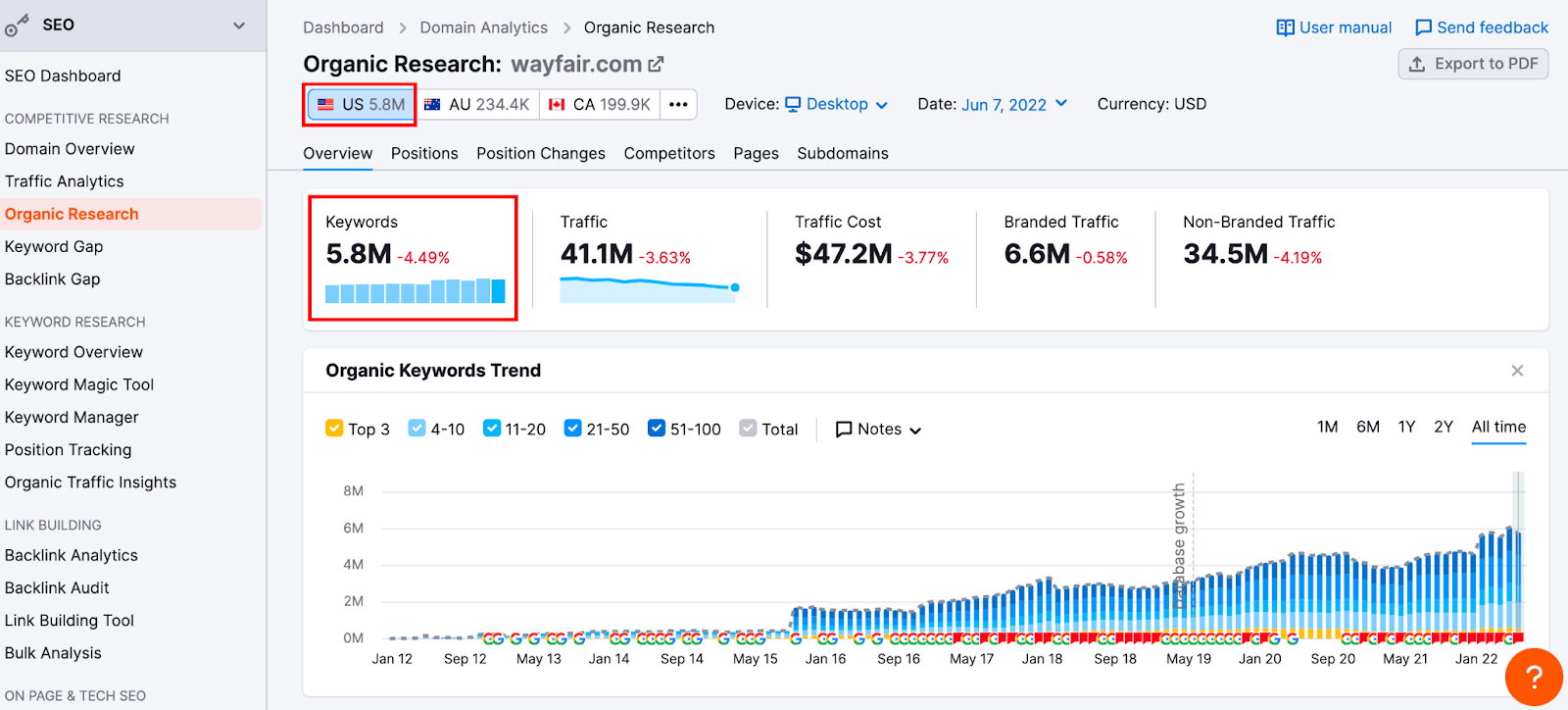Open SEO Dashboard in sidebar

(63, 76)
